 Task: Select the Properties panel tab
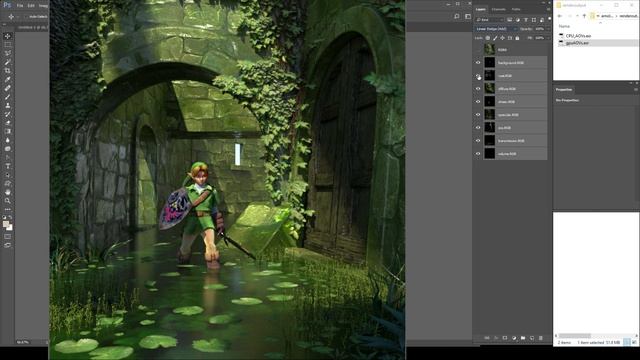pyautogui.click(x=564, y=89)
